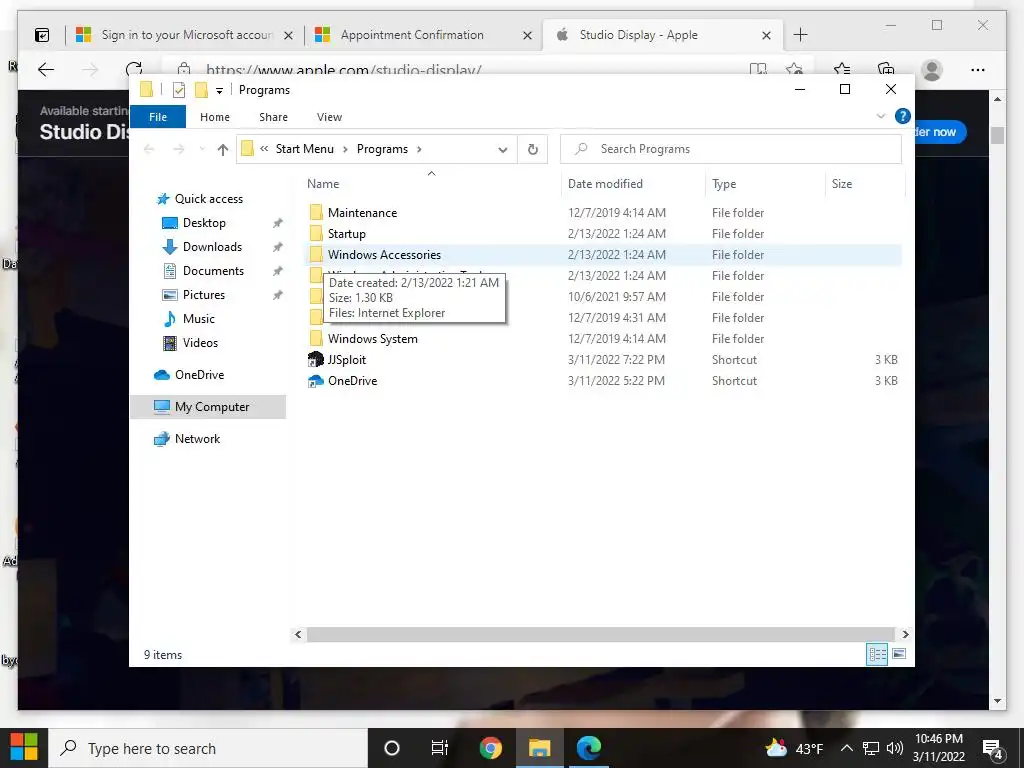Go up one folder level
This screenshot has width=1024, height=768.
223,150
